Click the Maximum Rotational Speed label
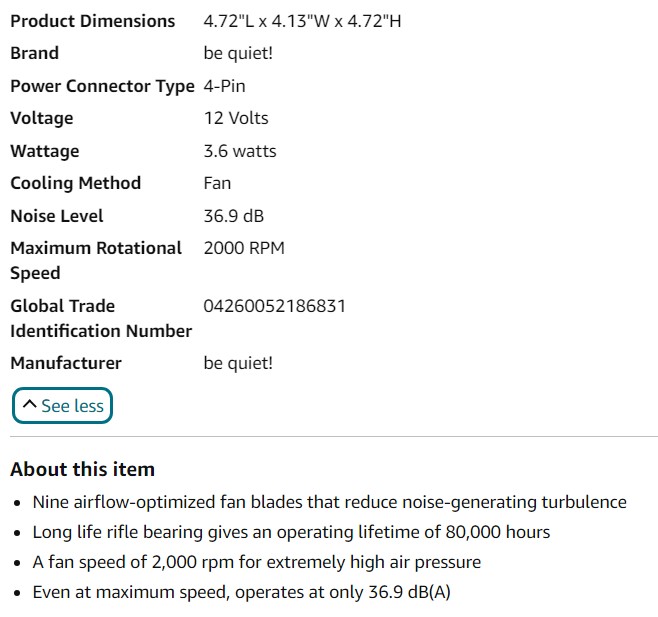658x617 pixels. pyautogui.click(x=96, y=260)
